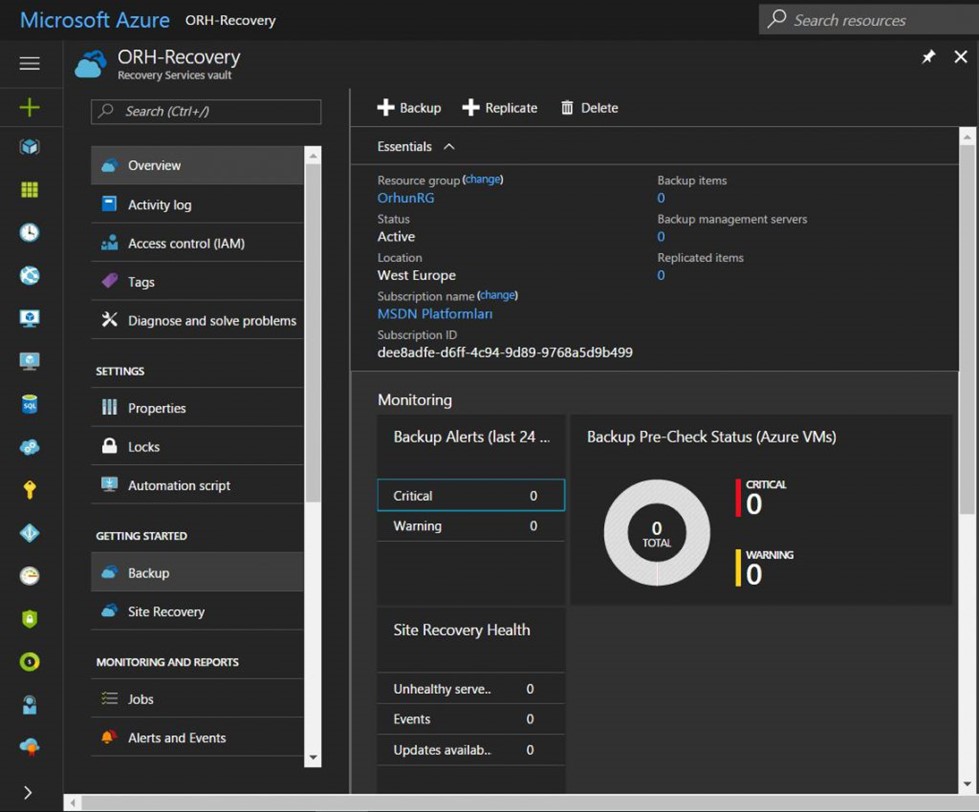This screenshot has width=979, height=812.
Task: Open the blue diamond sidebar icon
Action: 29,533
